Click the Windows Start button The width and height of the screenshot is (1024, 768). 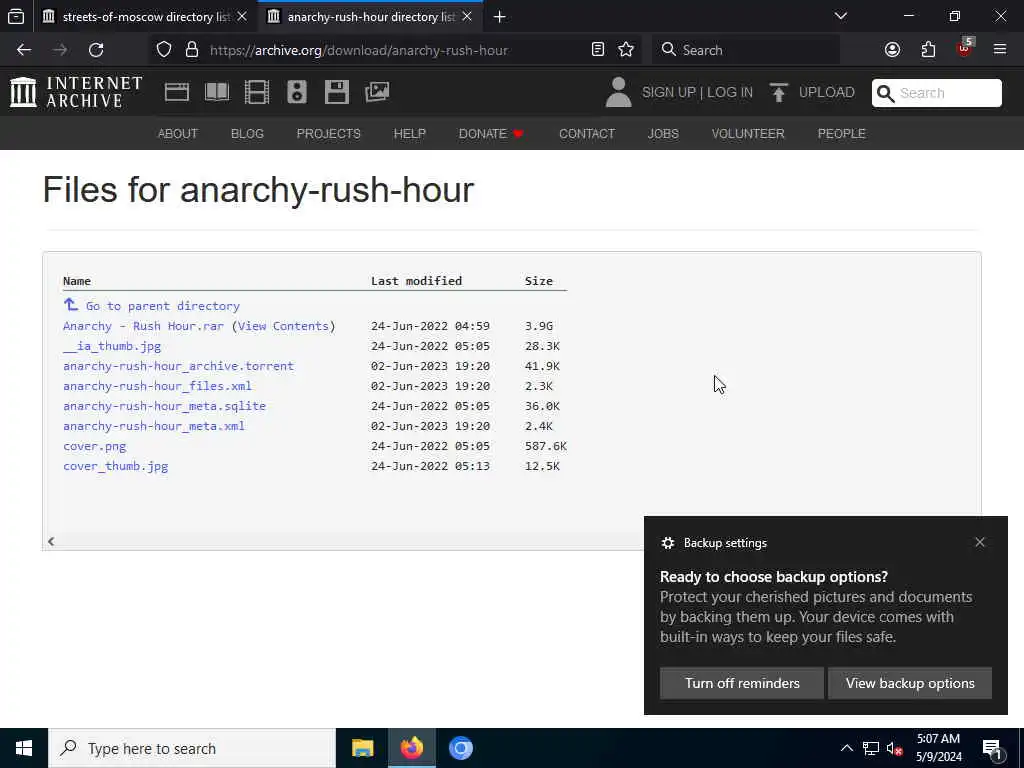[24, 748]
